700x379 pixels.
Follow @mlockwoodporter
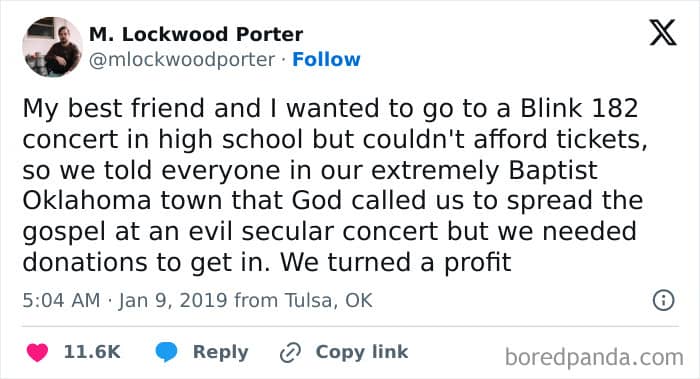click(x=326, y=59)
